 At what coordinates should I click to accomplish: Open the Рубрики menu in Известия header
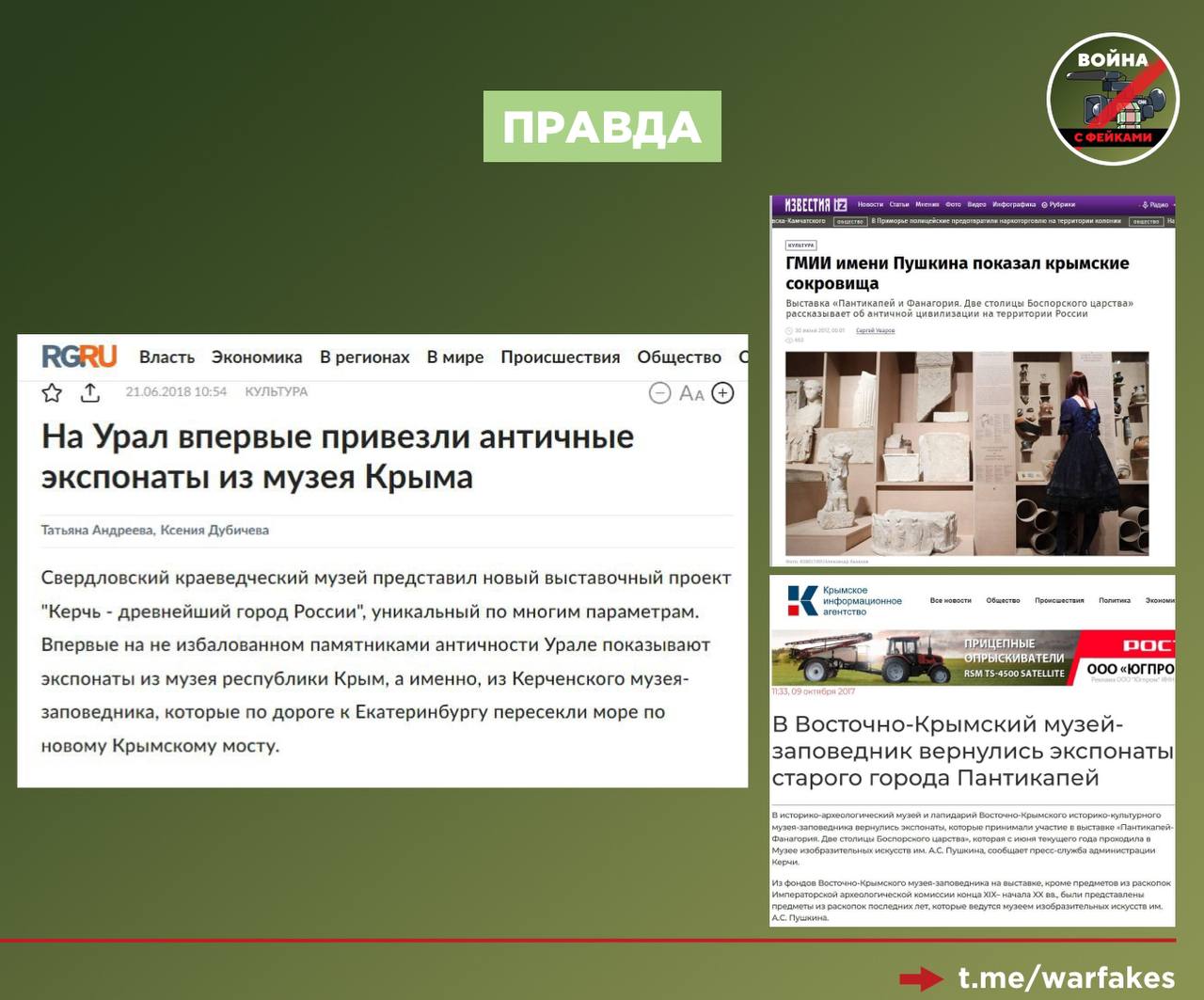click(1059, 204)
